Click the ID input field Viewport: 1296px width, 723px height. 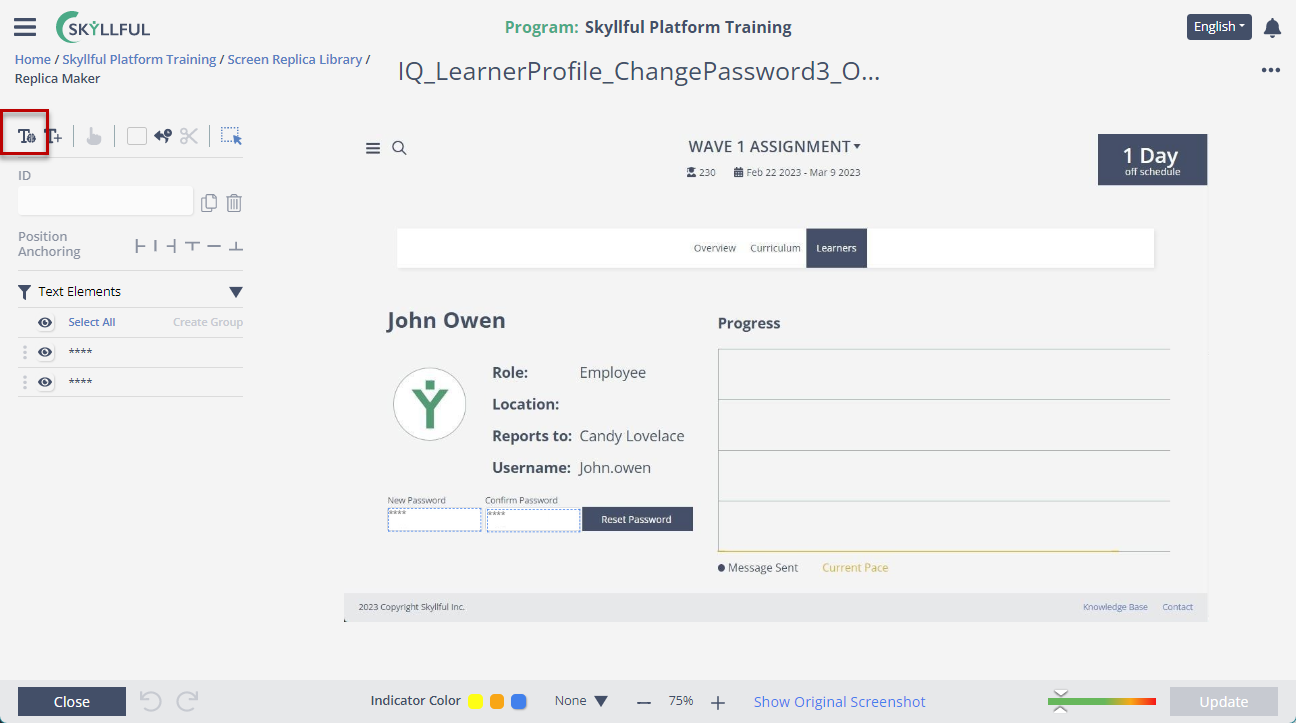pos(105,201)
